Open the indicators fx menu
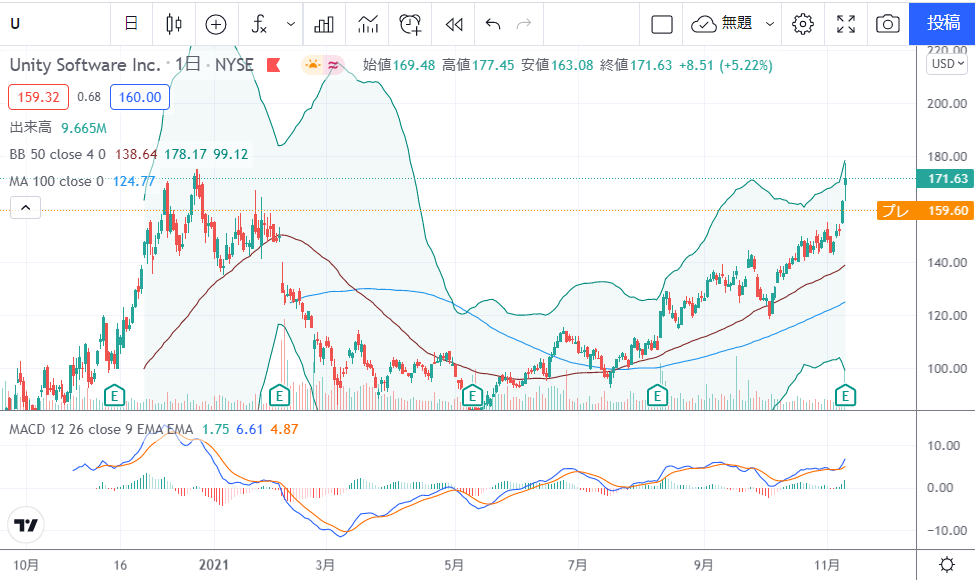 coord(259,24)
